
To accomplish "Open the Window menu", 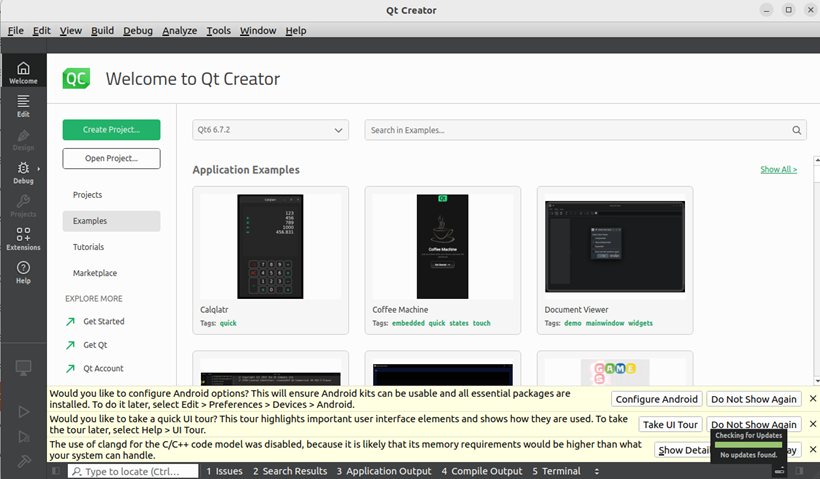I will 258,30.
